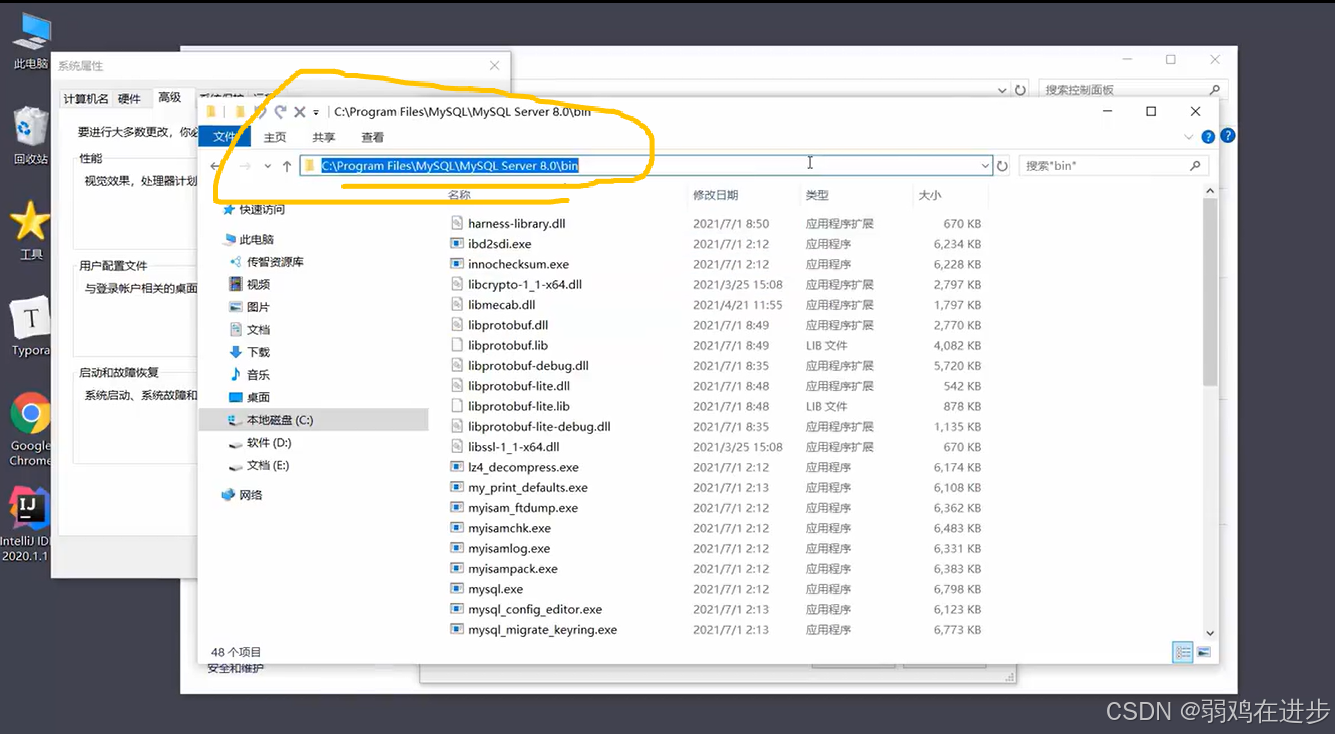1335x734 pixels.
Task: Open the 此电脑 desktop icon
Action: pos(30,40)
